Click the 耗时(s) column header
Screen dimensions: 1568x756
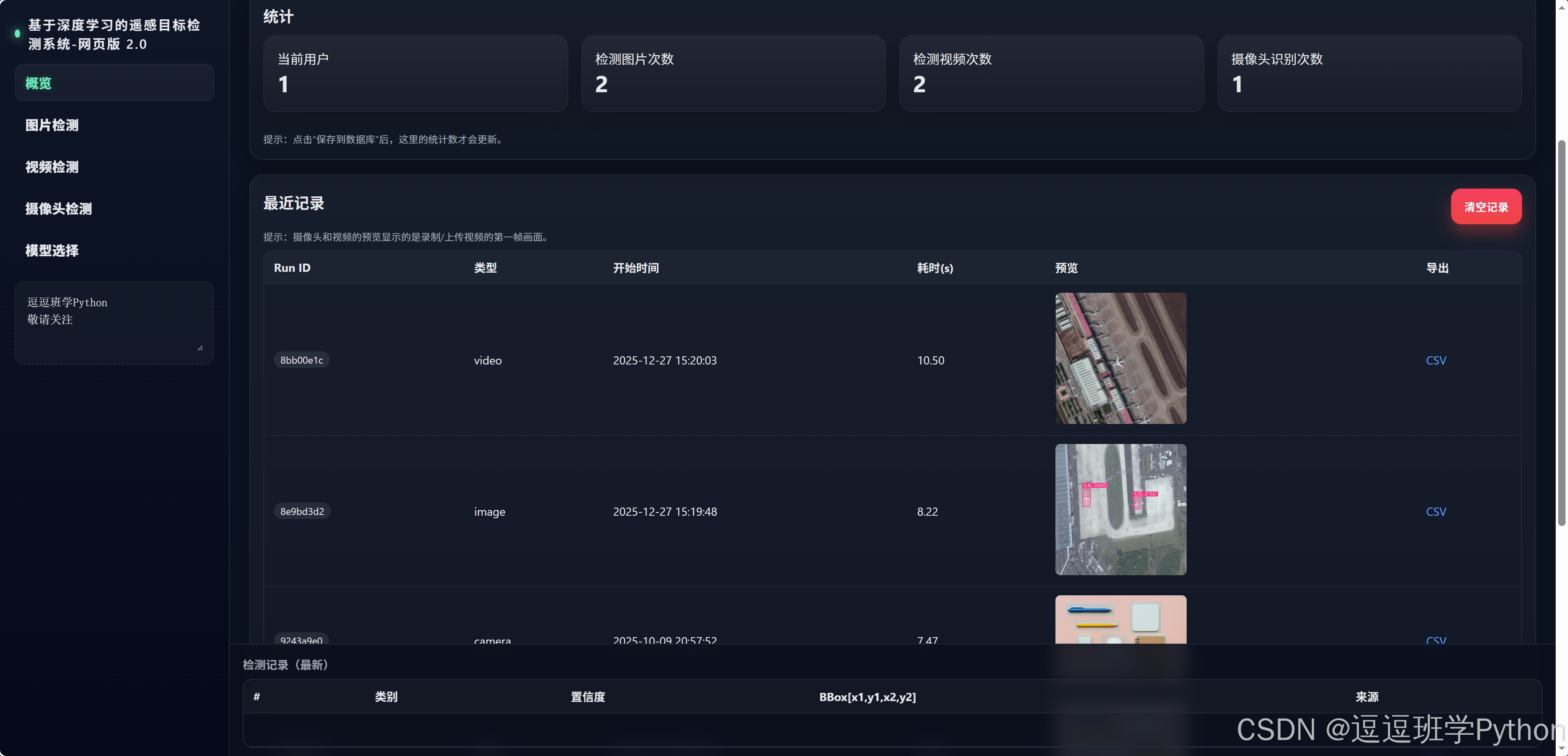click(x=935, y=268)
